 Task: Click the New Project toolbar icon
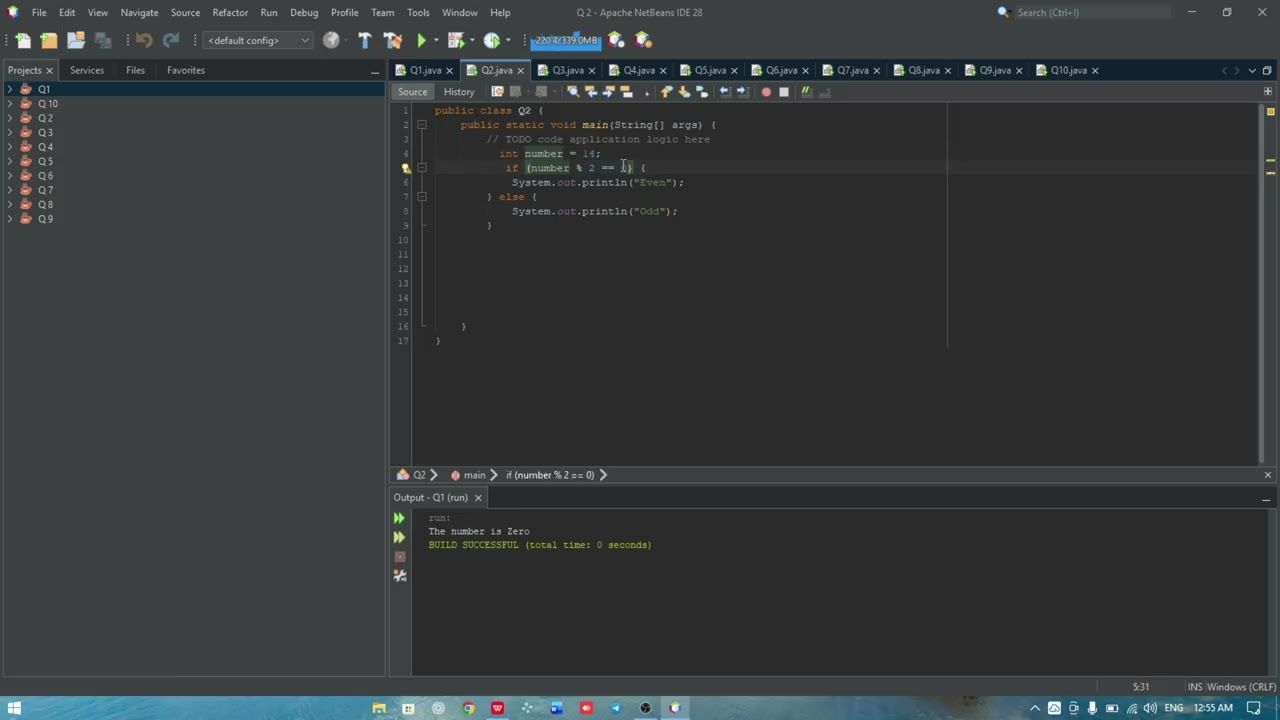49,40
